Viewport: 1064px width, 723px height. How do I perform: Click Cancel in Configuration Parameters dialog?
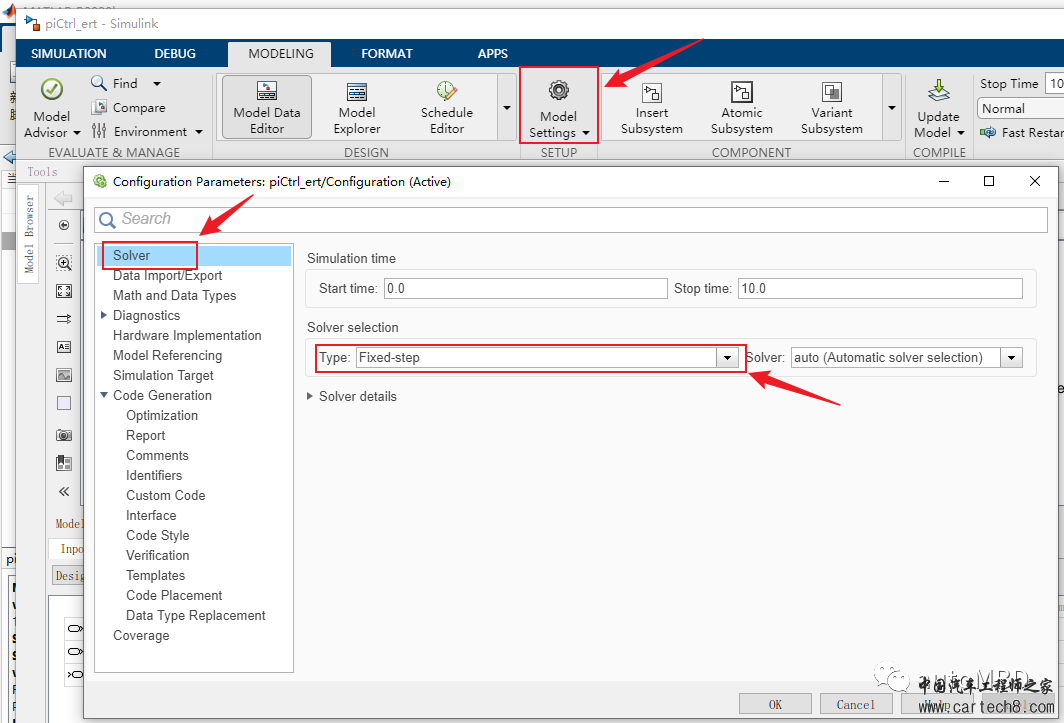[856, 704]
